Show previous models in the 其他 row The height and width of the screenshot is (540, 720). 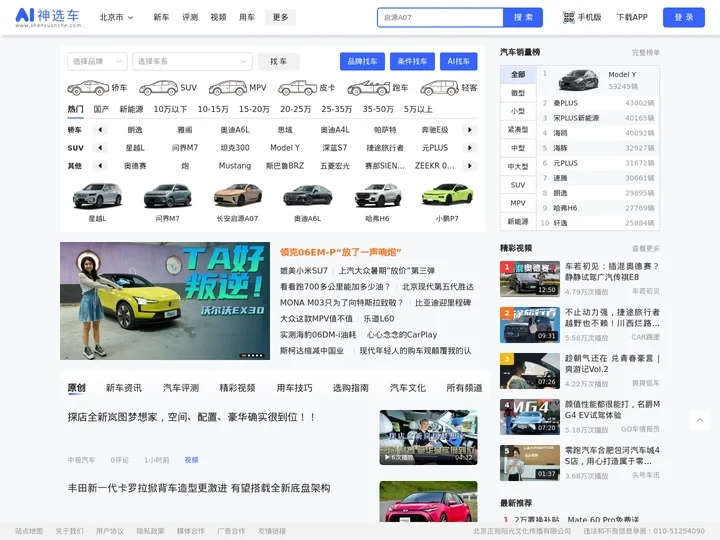click(100, 166)
